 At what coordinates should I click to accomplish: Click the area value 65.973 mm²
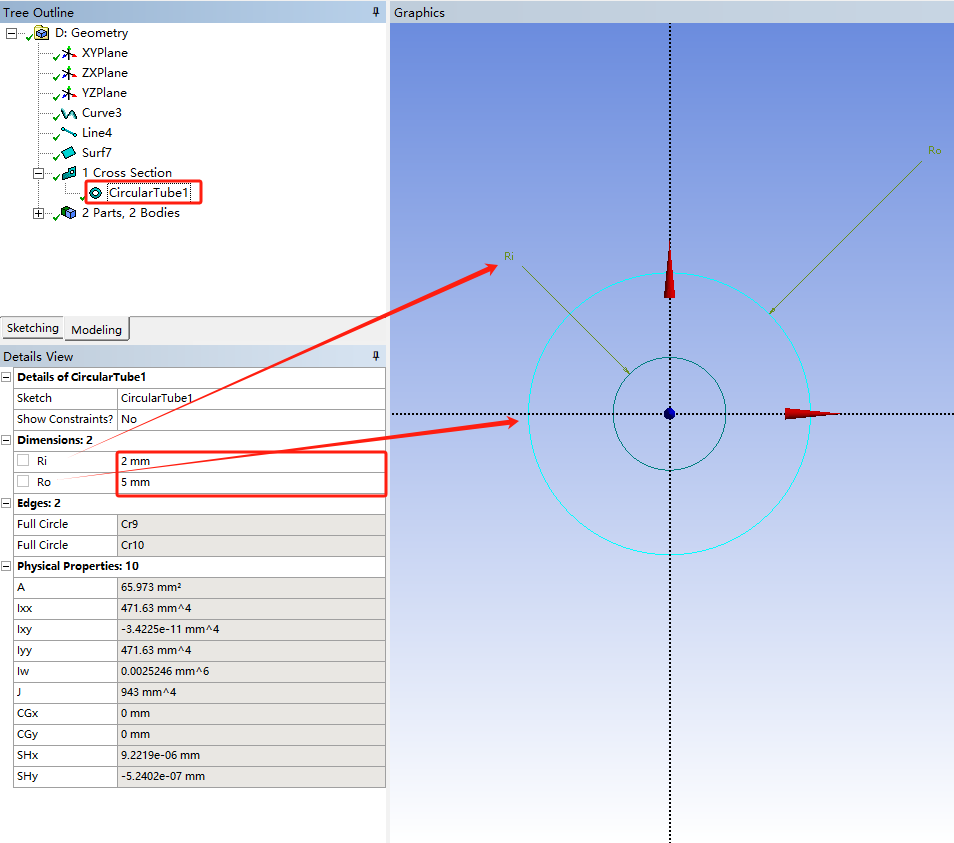pos(251,587)
